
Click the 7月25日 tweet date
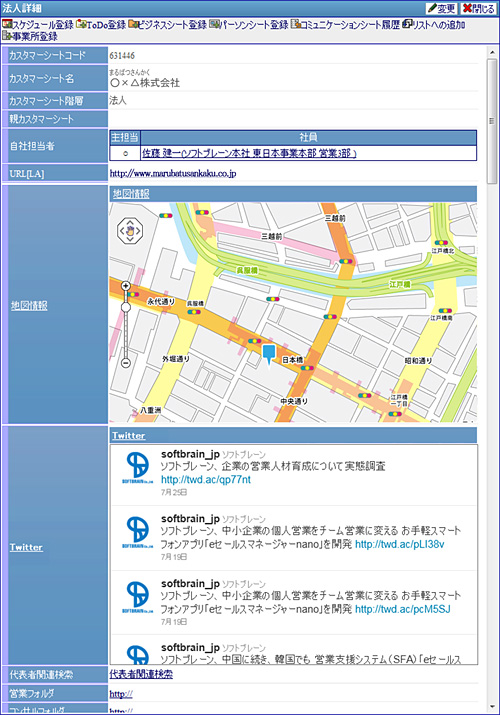click(x=174, y=492)
